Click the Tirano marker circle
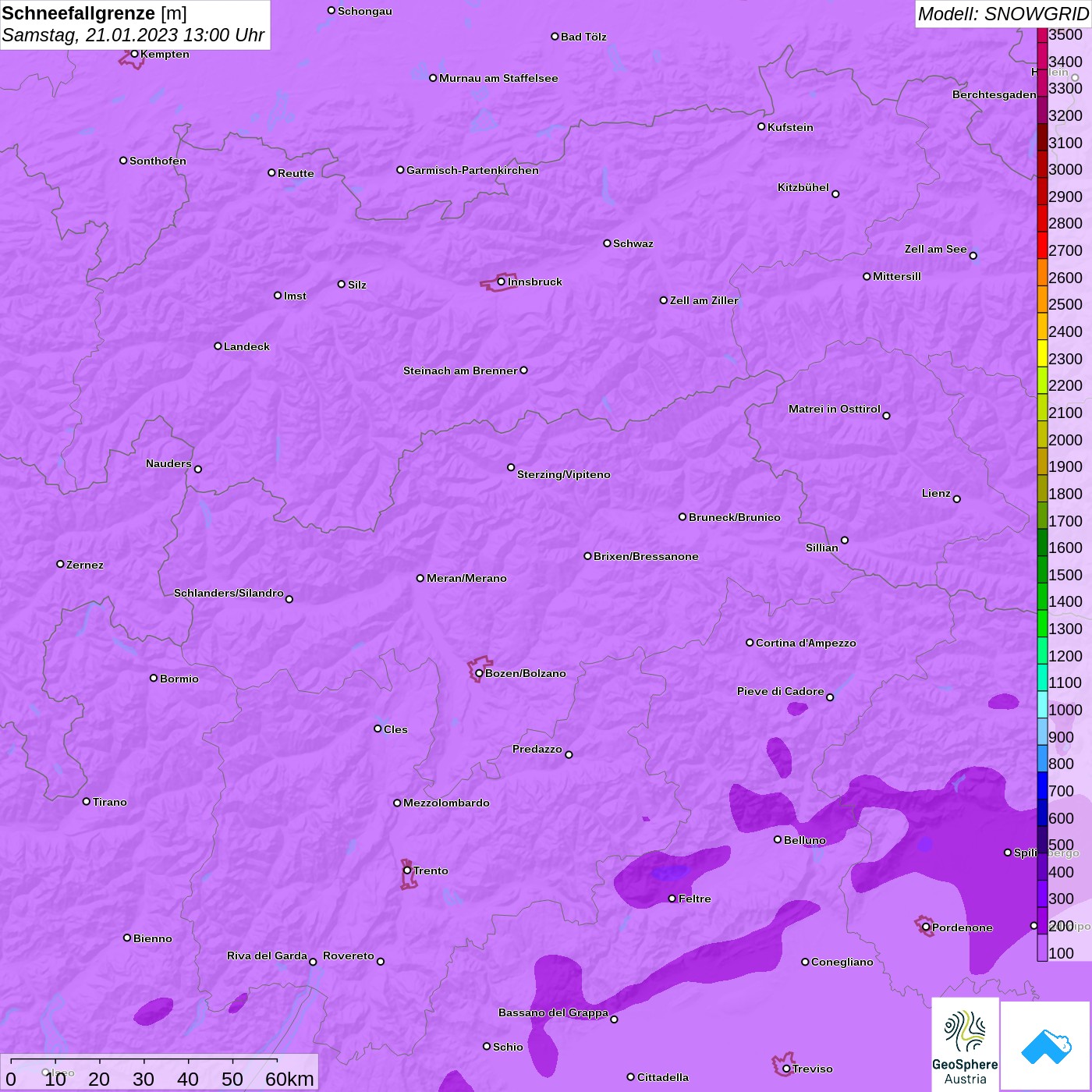Screen dimensions: 1092x1092 (x=87, y=801)
